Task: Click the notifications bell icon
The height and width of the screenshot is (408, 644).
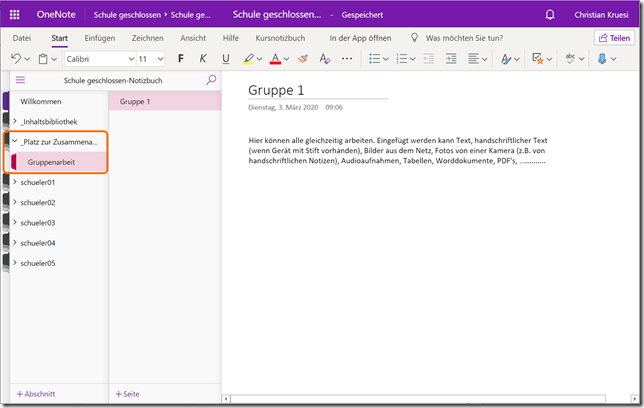Action: point(550,15)
